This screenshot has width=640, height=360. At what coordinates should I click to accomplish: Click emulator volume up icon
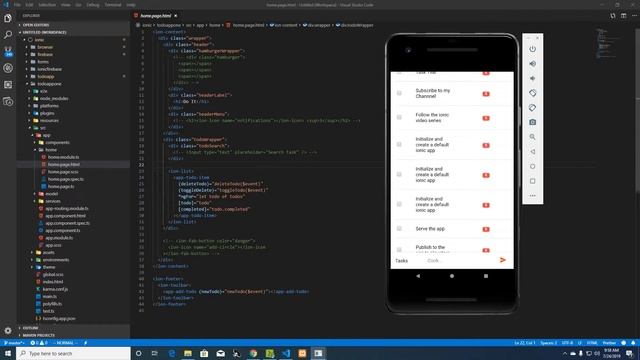click(x=533, y=64)
